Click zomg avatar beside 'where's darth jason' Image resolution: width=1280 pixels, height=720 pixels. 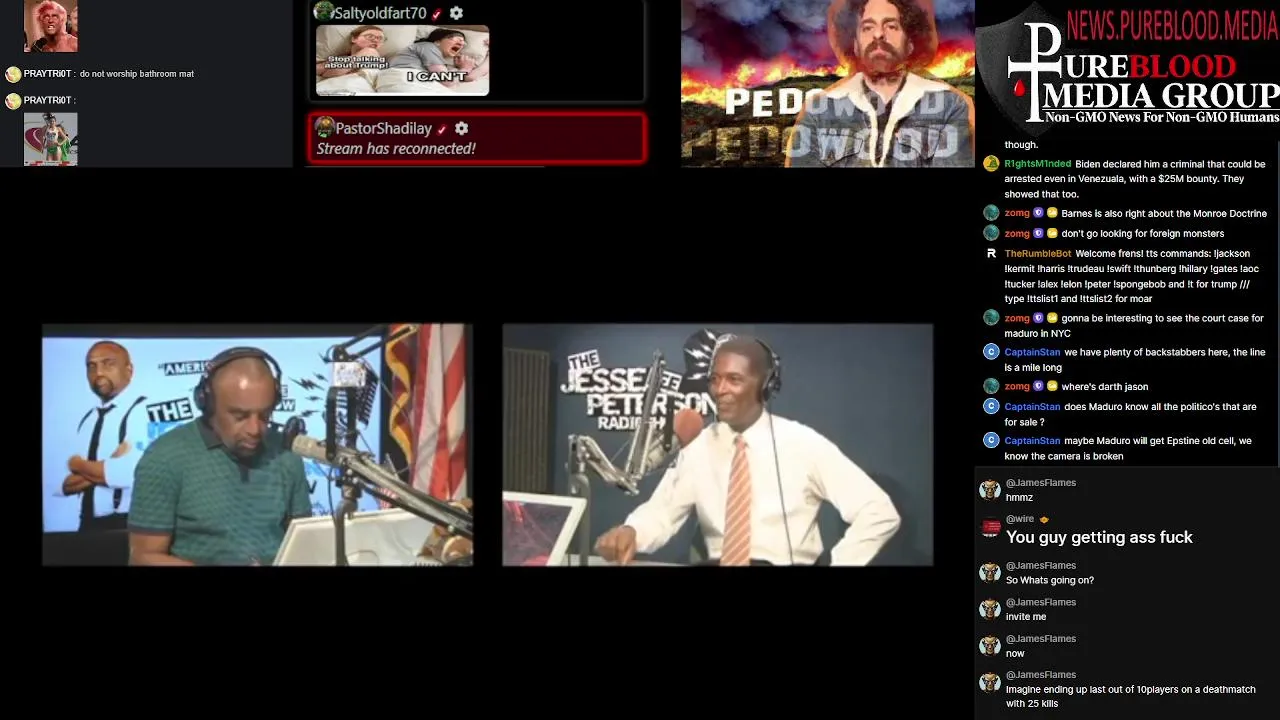point(991,386)
